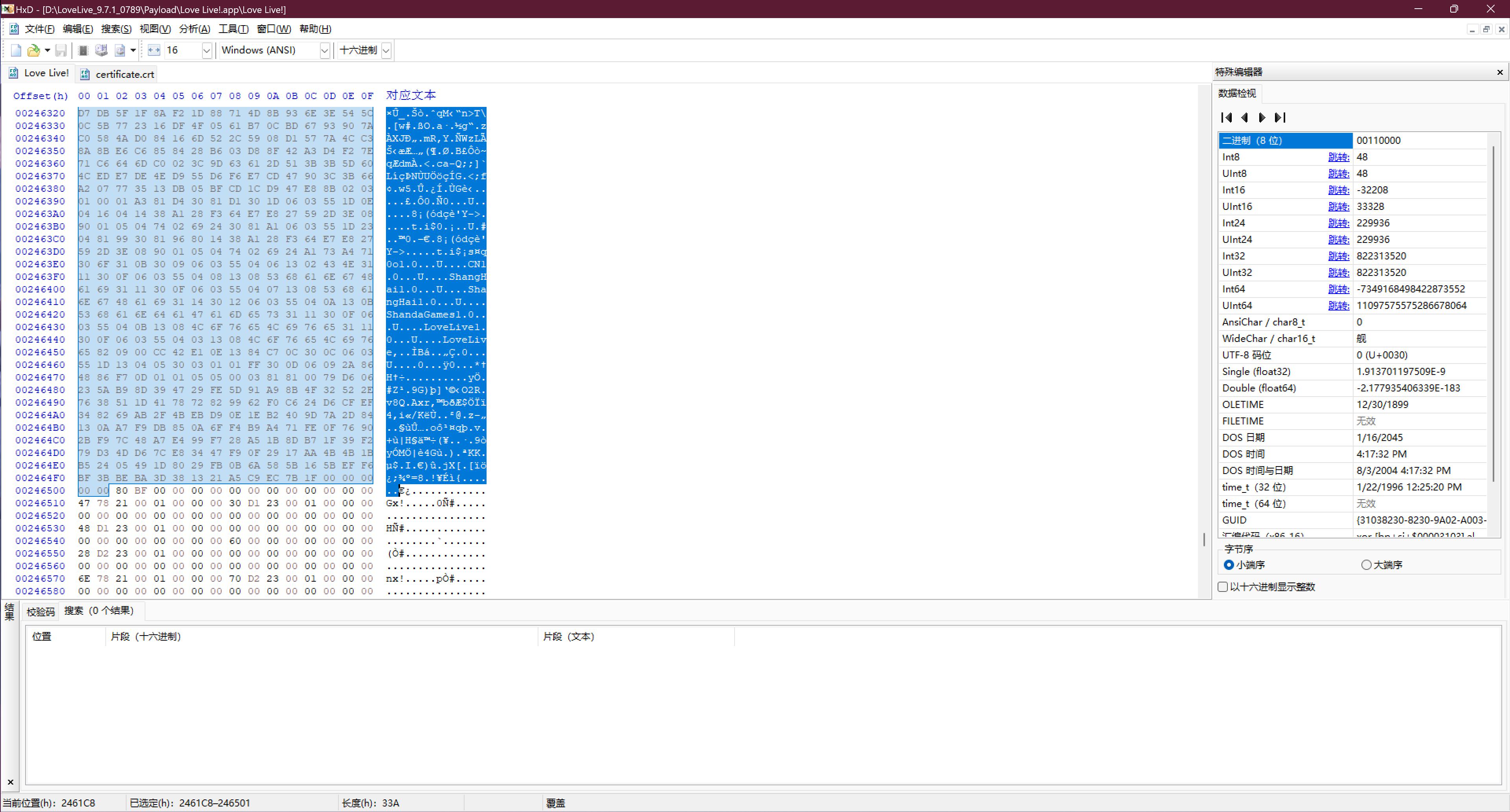Click the Double (float64) value field

[1420, 388]
